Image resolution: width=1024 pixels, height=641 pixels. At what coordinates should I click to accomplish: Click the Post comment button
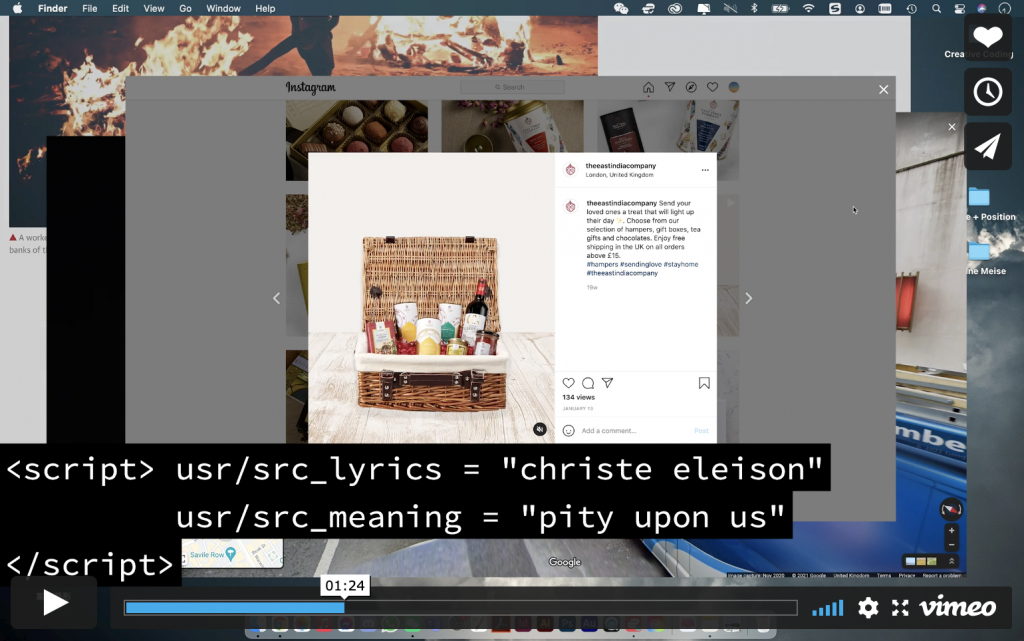click(701, 431)
